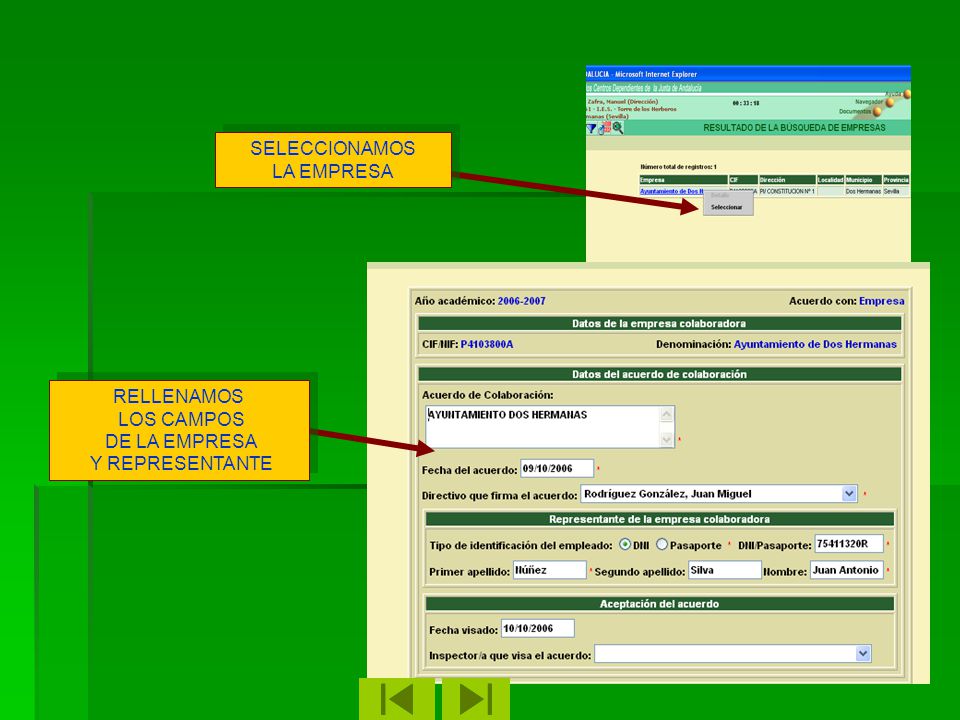Click the CIF column header
This screenshot has width=960, height=720.
click(x=743, y=180)
